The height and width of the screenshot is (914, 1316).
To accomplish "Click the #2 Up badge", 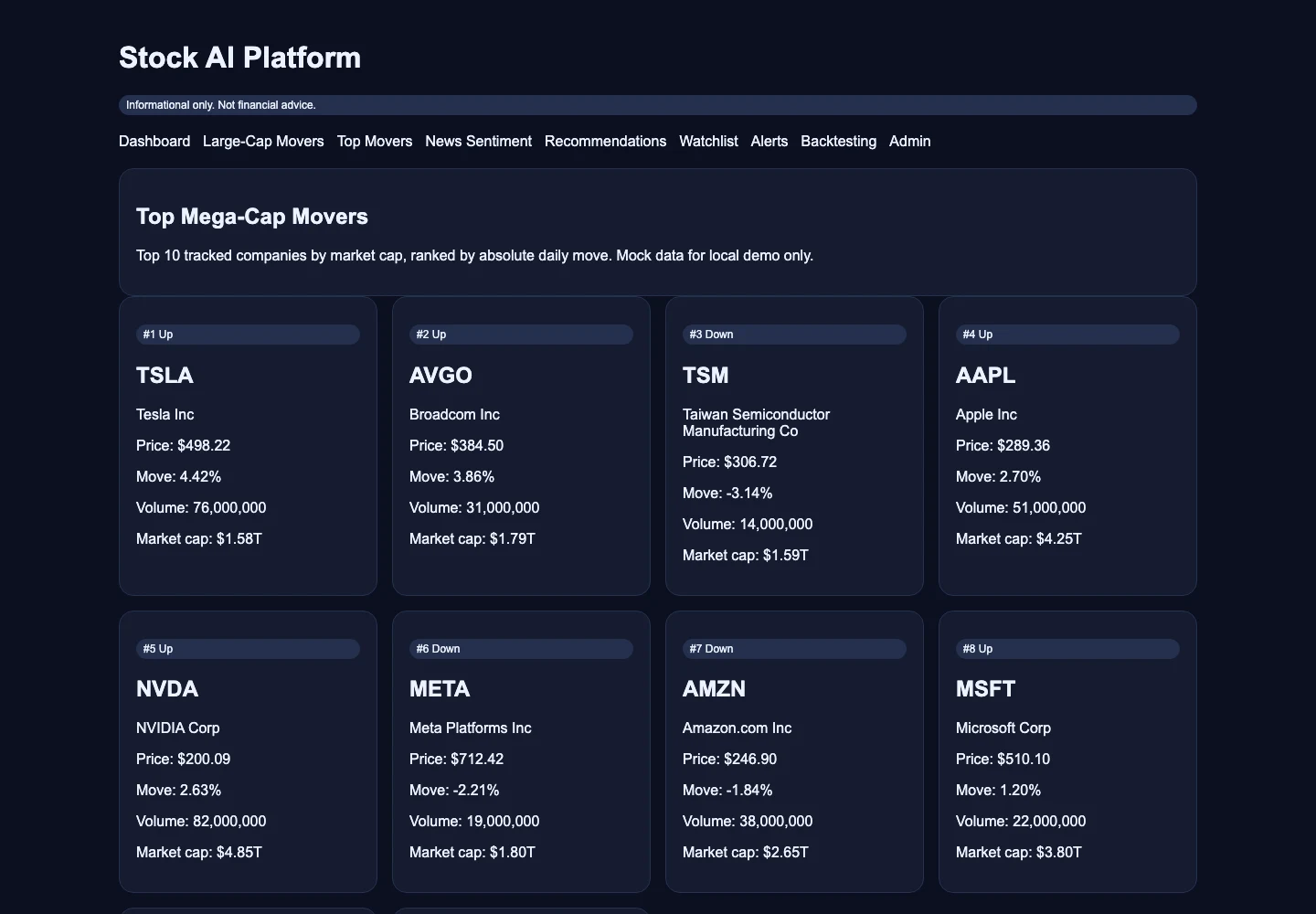I will pos(521,335).
